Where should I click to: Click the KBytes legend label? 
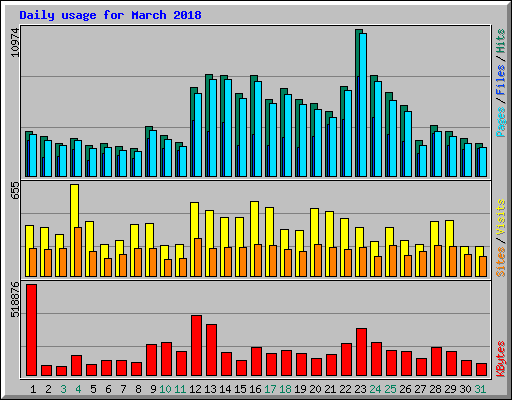pos(501,359)
